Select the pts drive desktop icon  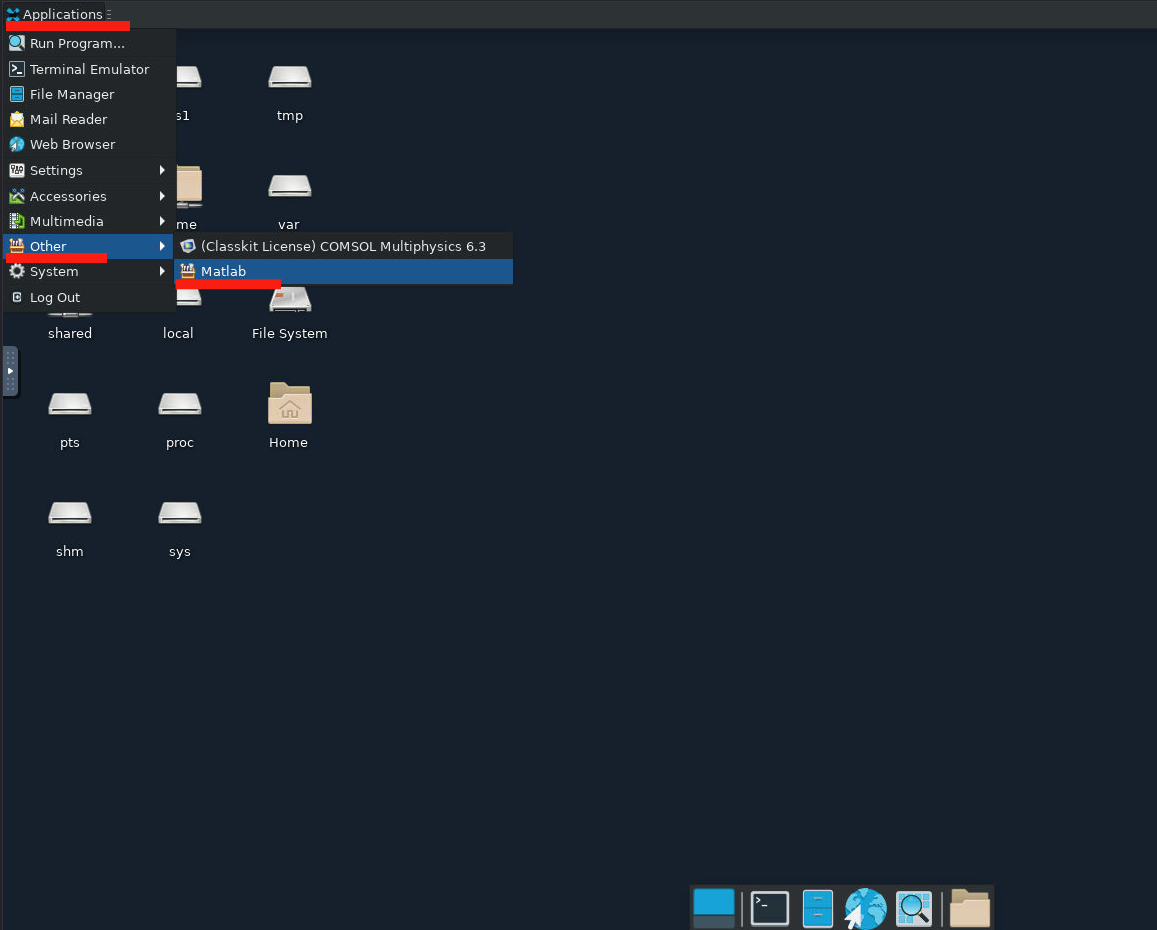(x=69, y=404)
